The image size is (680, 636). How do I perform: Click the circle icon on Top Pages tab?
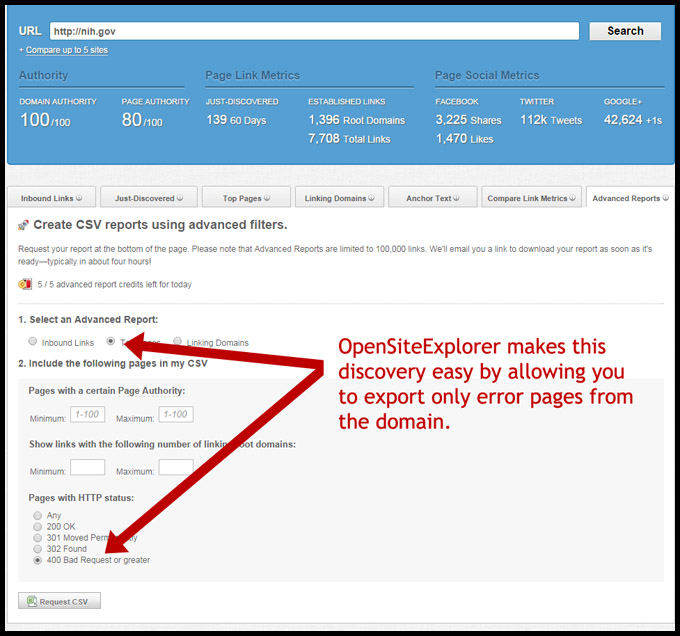(267, 198)
